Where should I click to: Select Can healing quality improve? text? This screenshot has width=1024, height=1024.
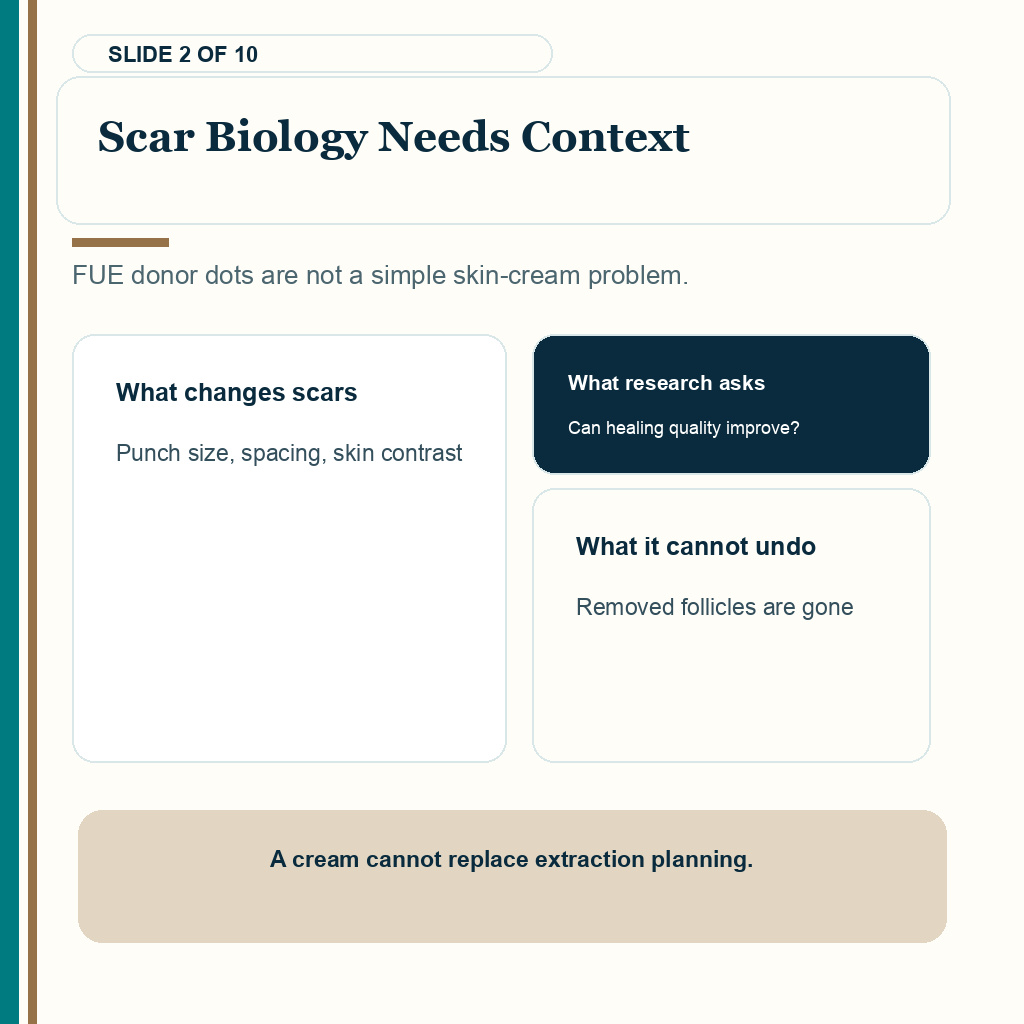click(683, 428)
